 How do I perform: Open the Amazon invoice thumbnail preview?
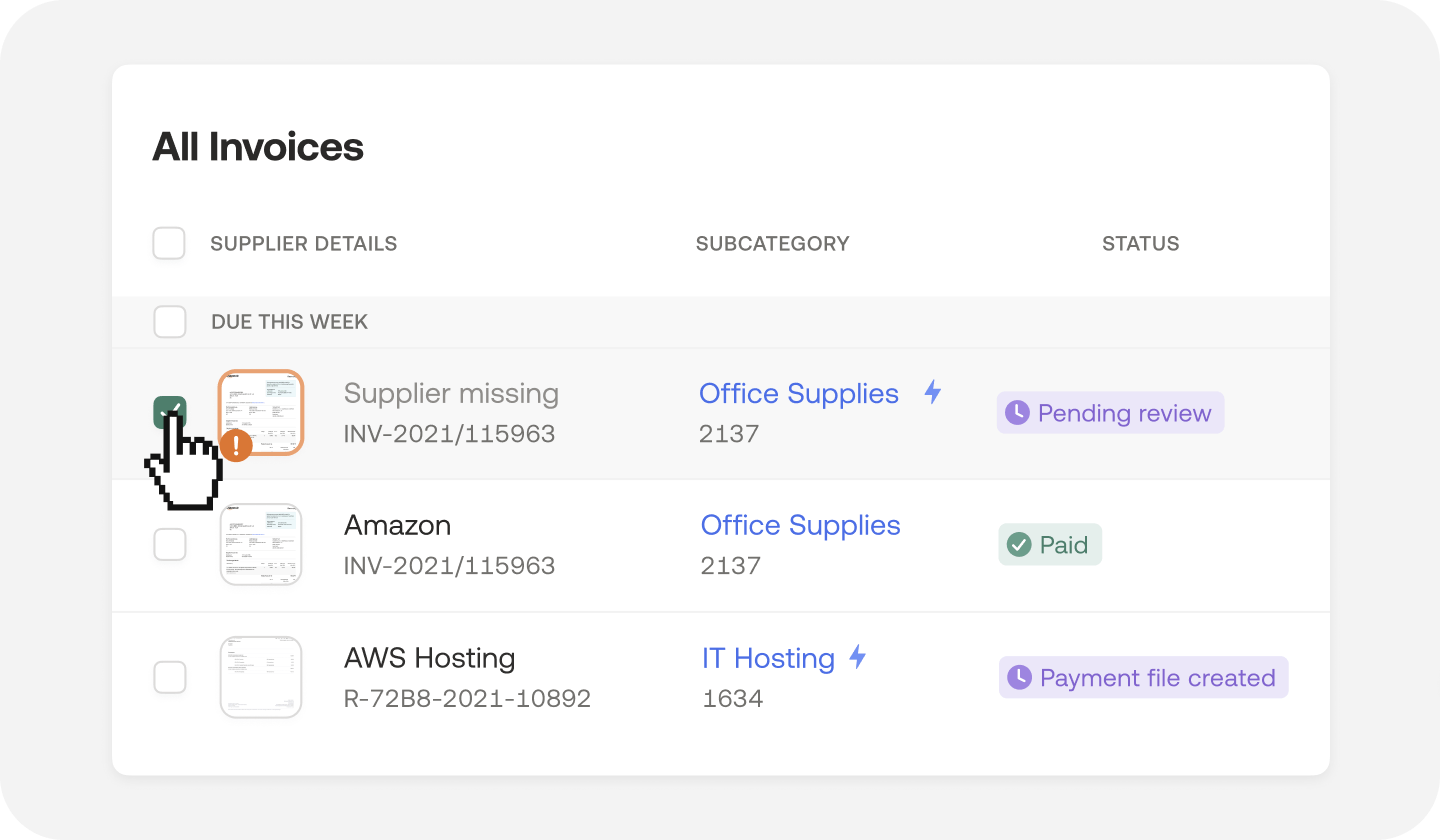pyautogui.click(x=261, y=545)
